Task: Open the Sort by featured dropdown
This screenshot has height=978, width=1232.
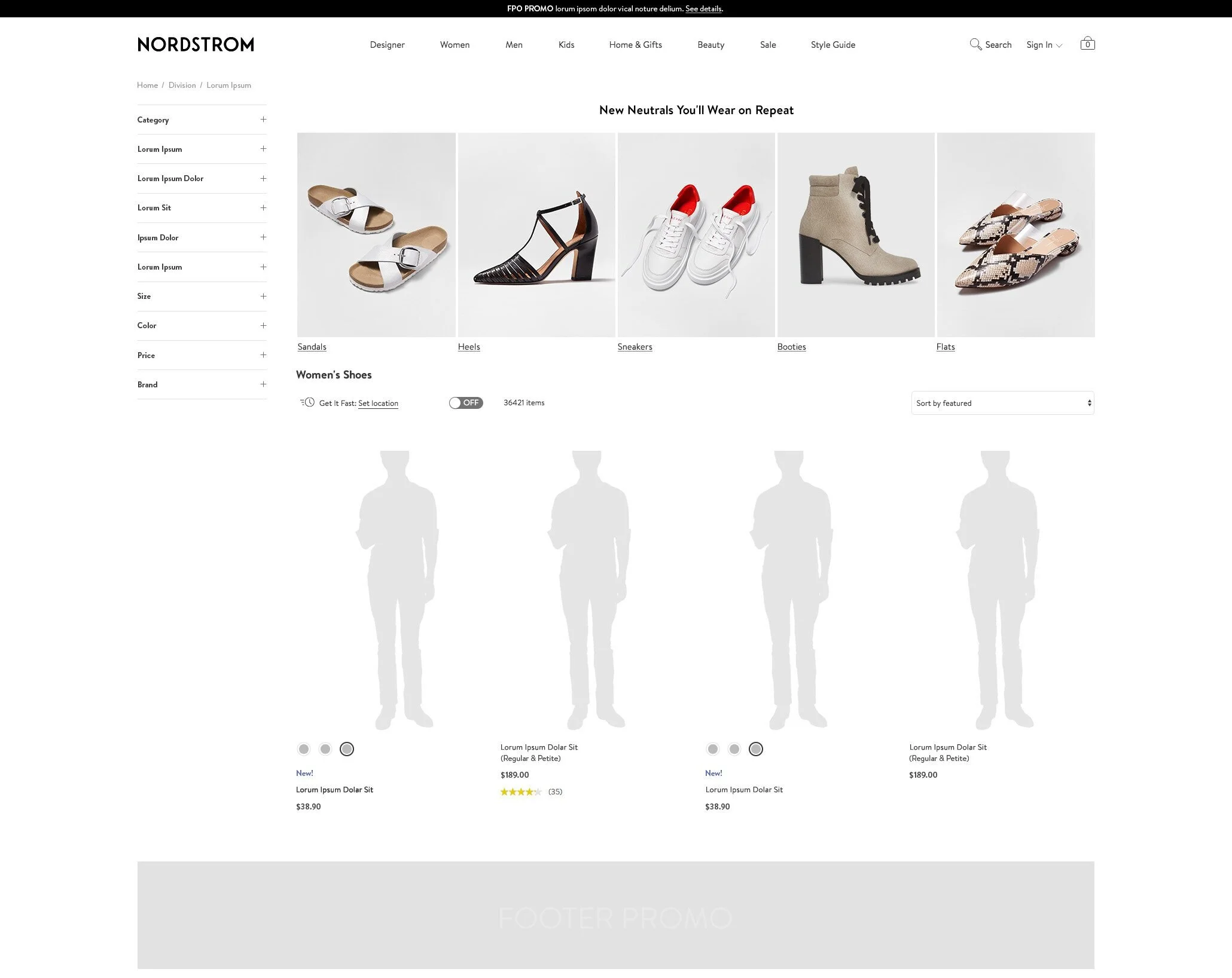Action: 1002,403
